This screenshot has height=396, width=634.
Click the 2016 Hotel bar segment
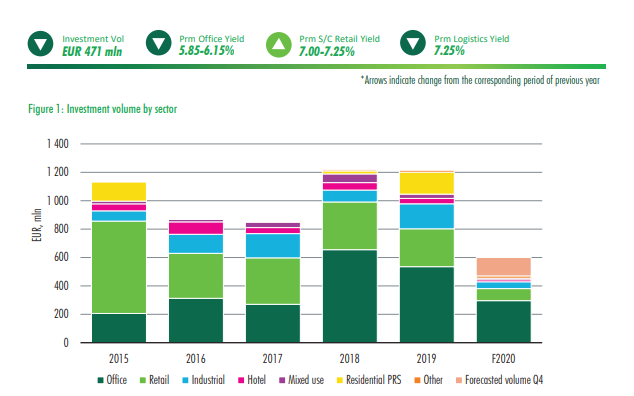click(196, 228)
